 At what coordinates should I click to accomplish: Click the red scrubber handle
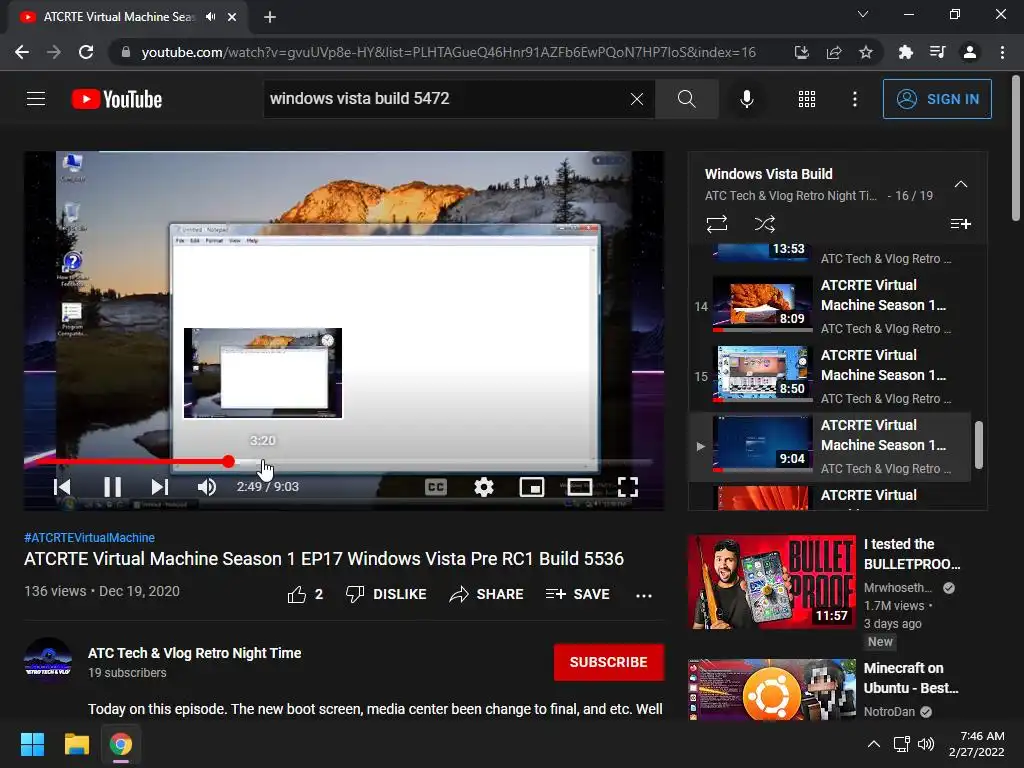[228, 462]
